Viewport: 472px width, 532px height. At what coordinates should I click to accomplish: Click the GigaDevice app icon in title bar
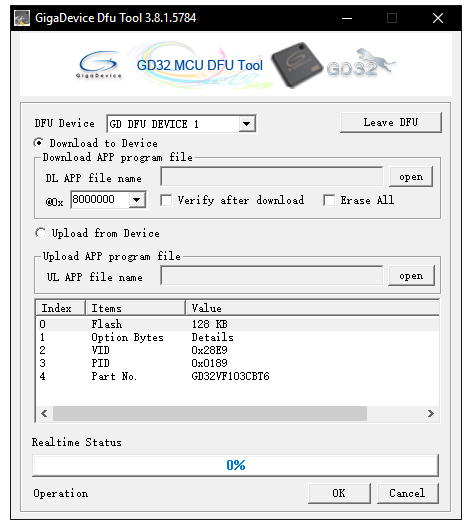(x=22, y=18)
